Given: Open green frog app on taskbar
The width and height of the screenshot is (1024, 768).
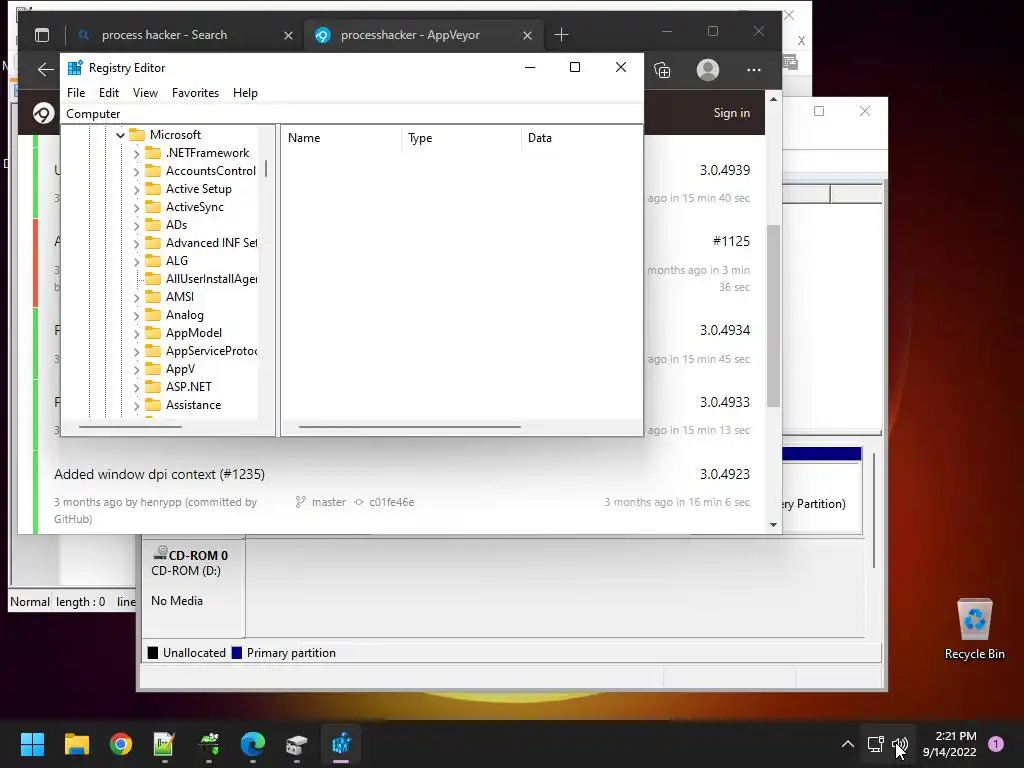Looking at the screenshot, I should [x=209, y=744].
